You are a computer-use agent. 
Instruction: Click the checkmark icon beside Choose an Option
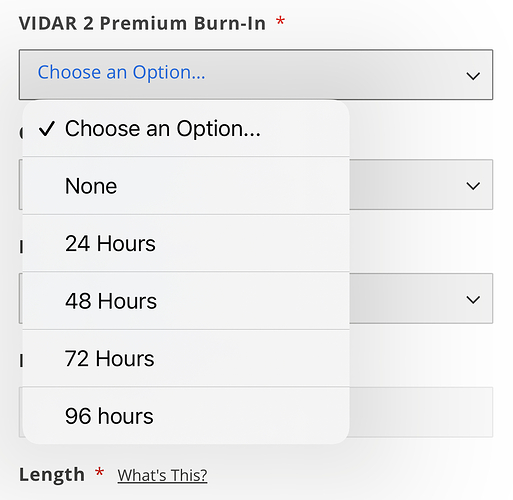(x=47, y=129)
